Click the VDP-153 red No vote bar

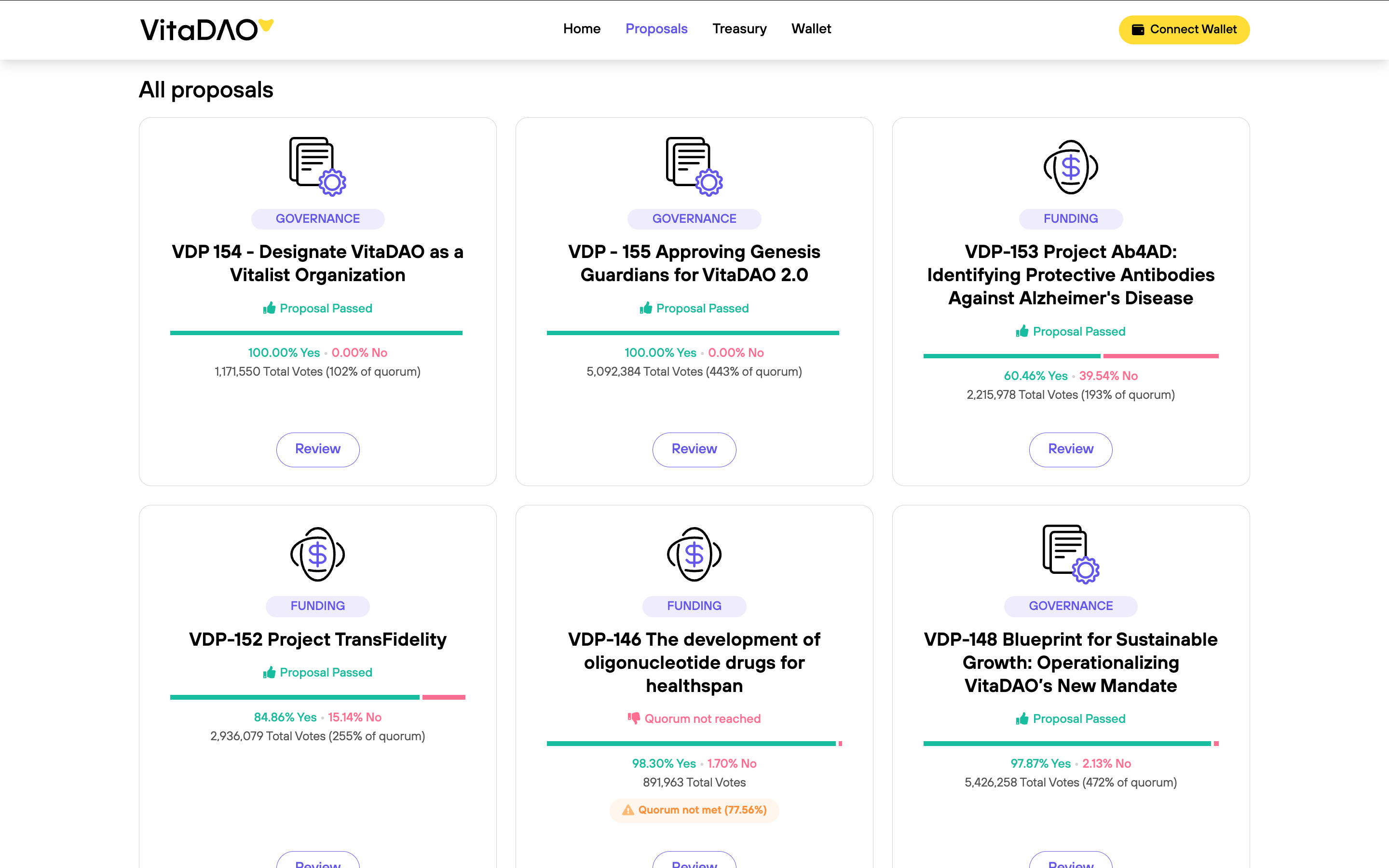click(x=1160, y=356)
